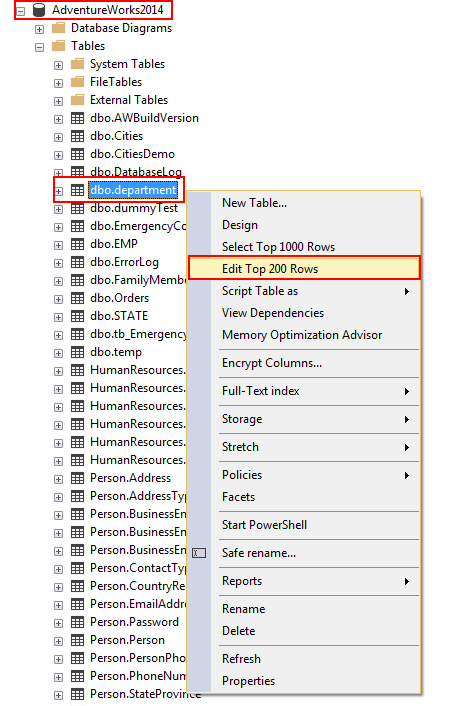Choose Edit Top 200 Rows
475x706 pixels.
click(304, 269)
